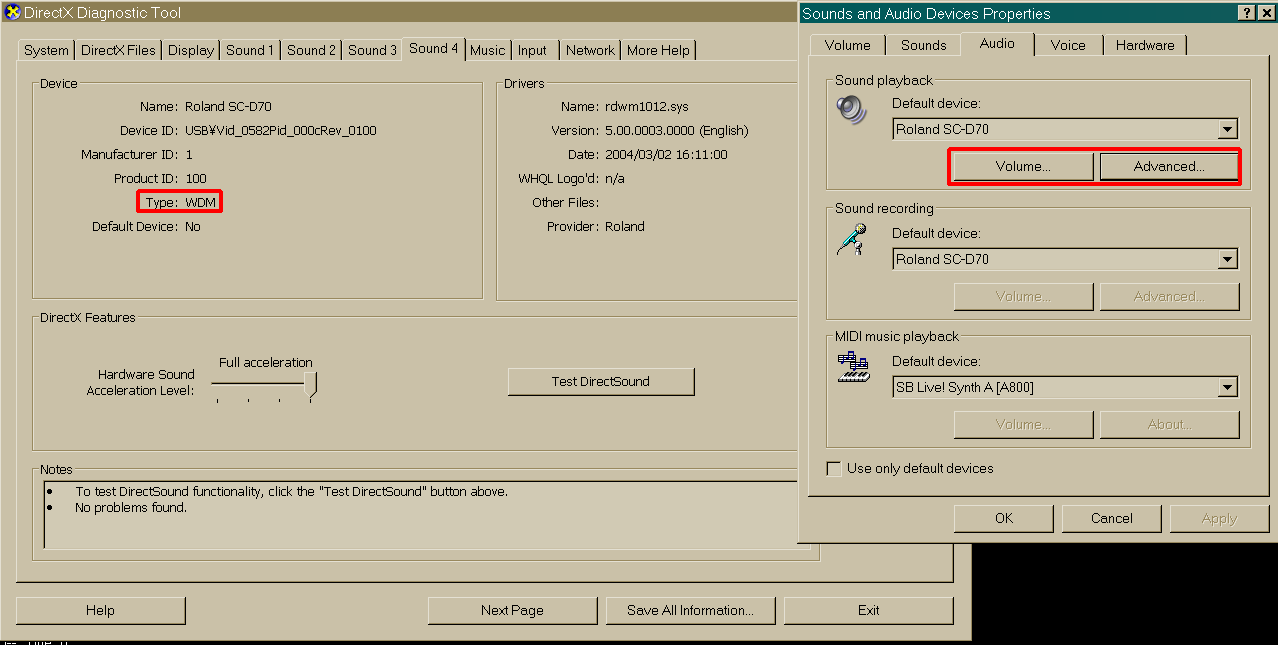1278x645 pixels.
Task: Click the MIDI music playback Volume button
Action: pyautogui.click(x=1023, y=425)
